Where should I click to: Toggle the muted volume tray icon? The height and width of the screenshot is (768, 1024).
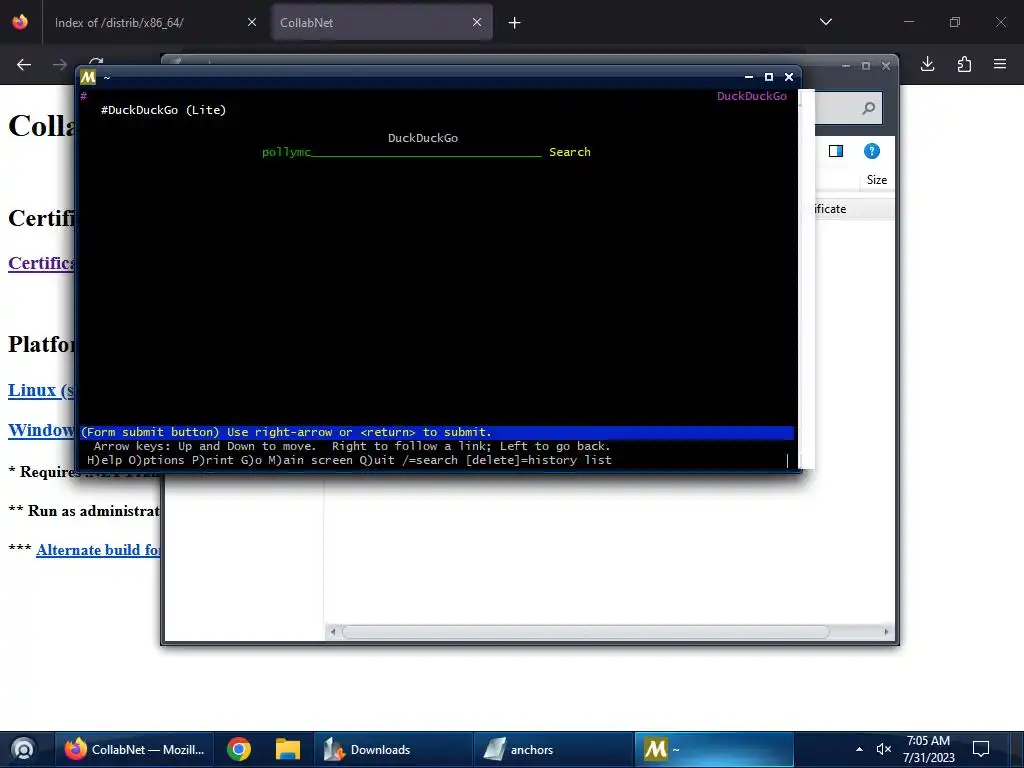pyautogui.click(x=884, y=749)
